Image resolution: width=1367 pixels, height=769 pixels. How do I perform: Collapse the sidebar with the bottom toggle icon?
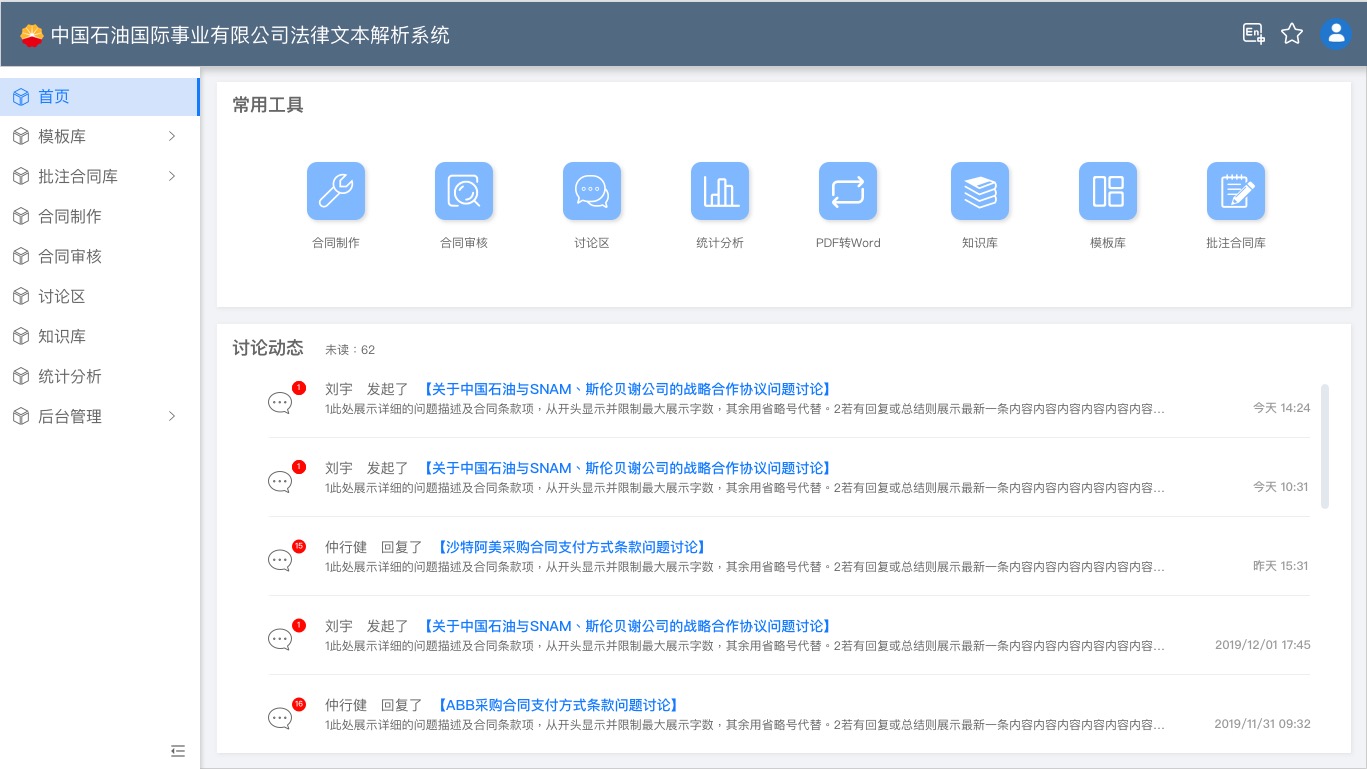pyautogui.click(x=178, y=750)
